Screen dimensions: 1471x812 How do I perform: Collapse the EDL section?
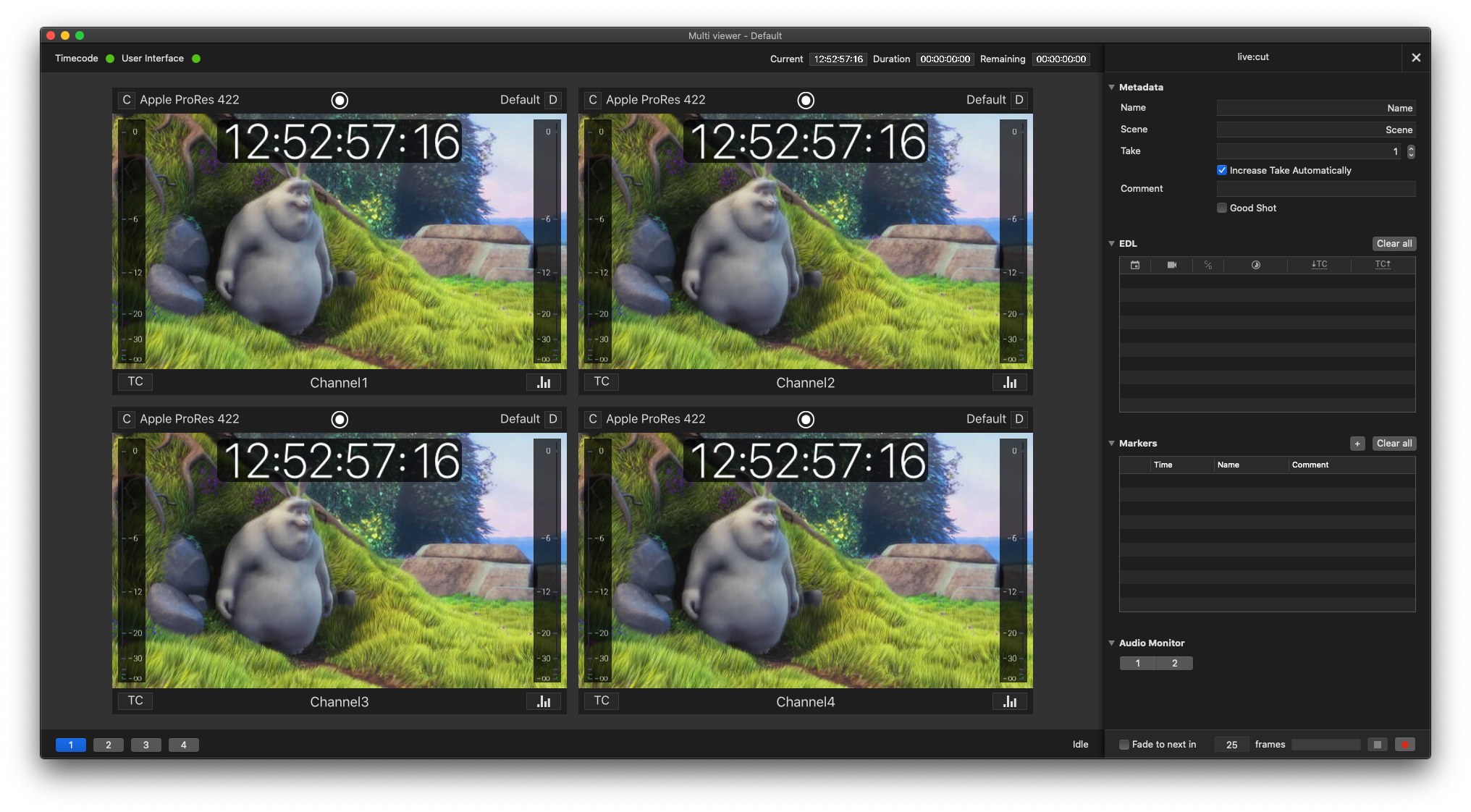(1112, 243)
